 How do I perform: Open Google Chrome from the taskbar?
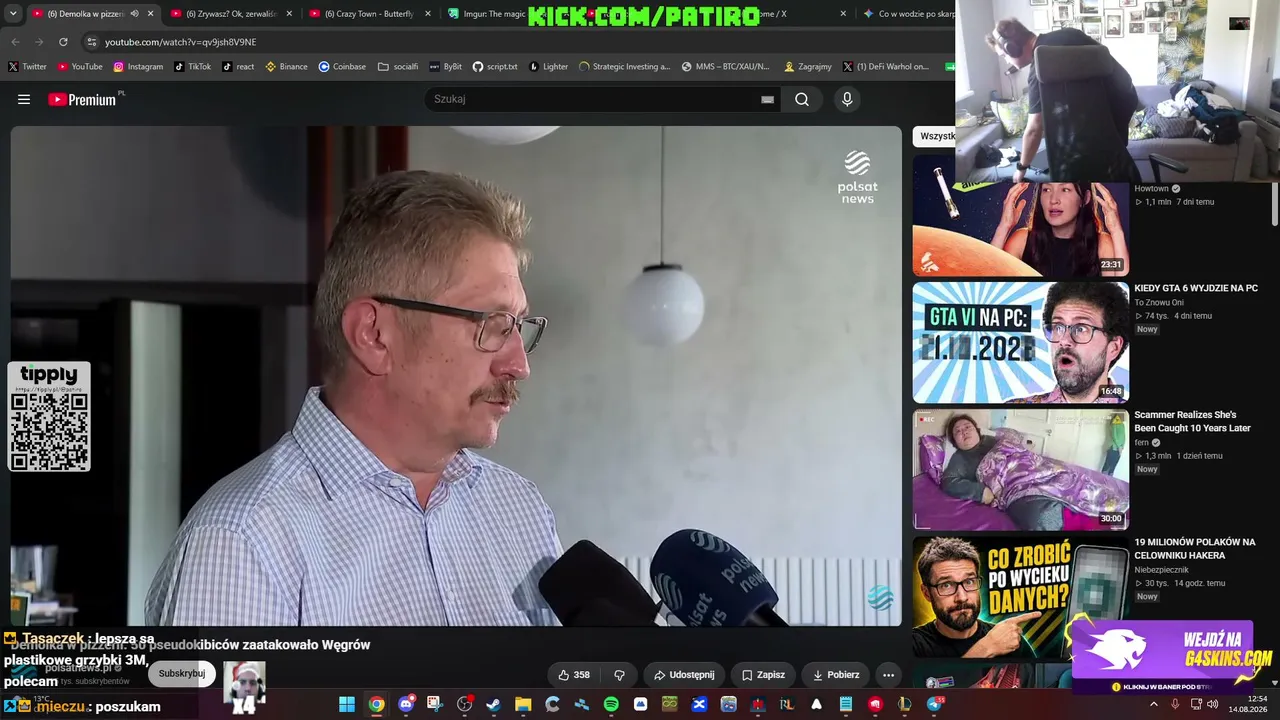click(376, 704)
